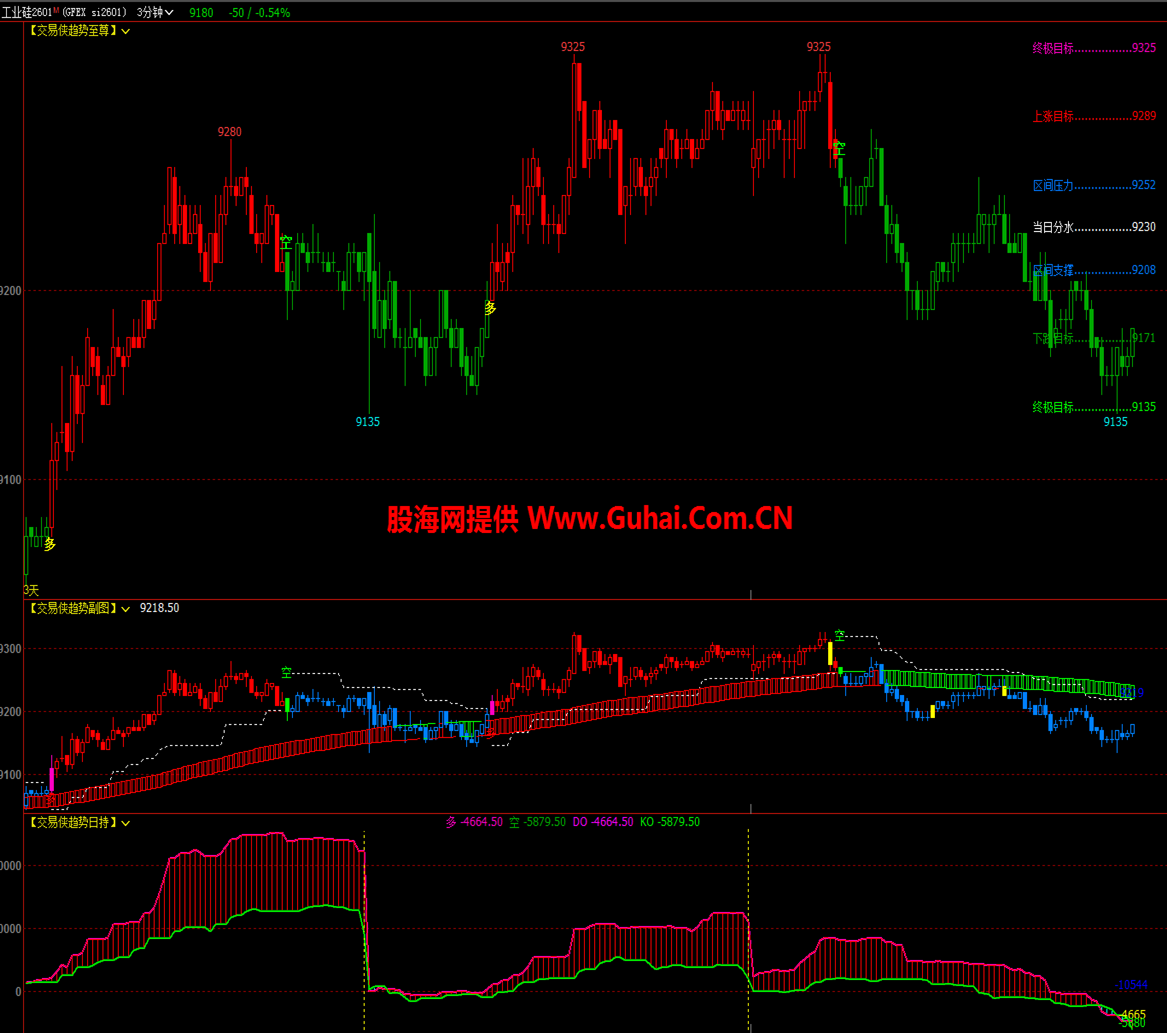Click the yellow 多 signal at chart start
The width and height of the screenshot is (1167, 1033).
pyautogui.click(x=50, y=544)
